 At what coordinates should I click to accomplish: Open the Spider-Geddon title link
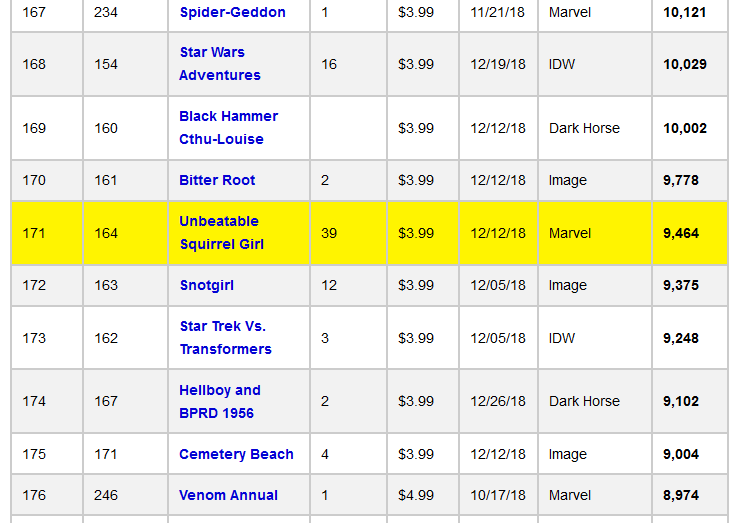pos(232,12)
